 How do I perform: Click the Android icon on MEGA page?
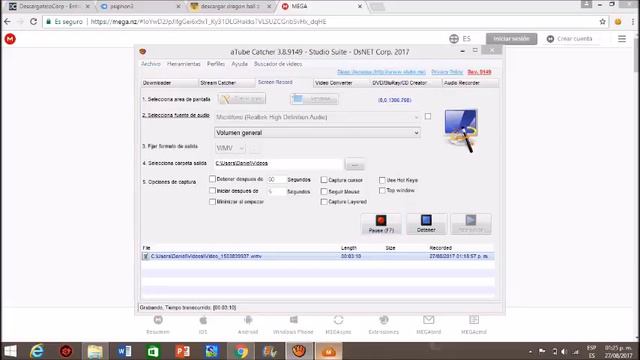248,320
